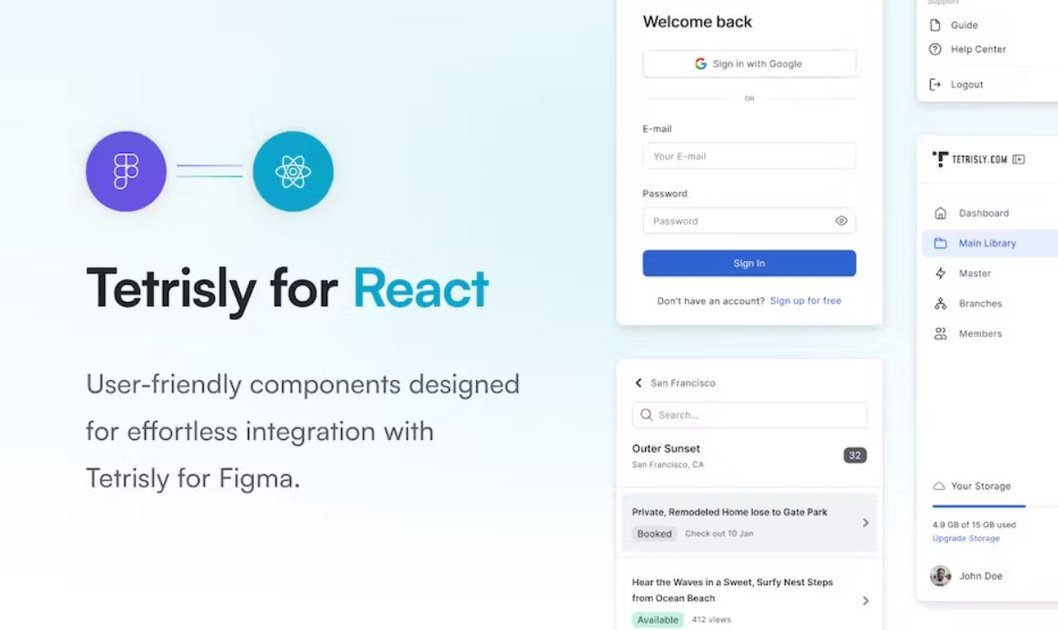Viewport: 1058px width, 630px height.
Task: Open the Guide menu item
Action: click(x=964, y=25)
